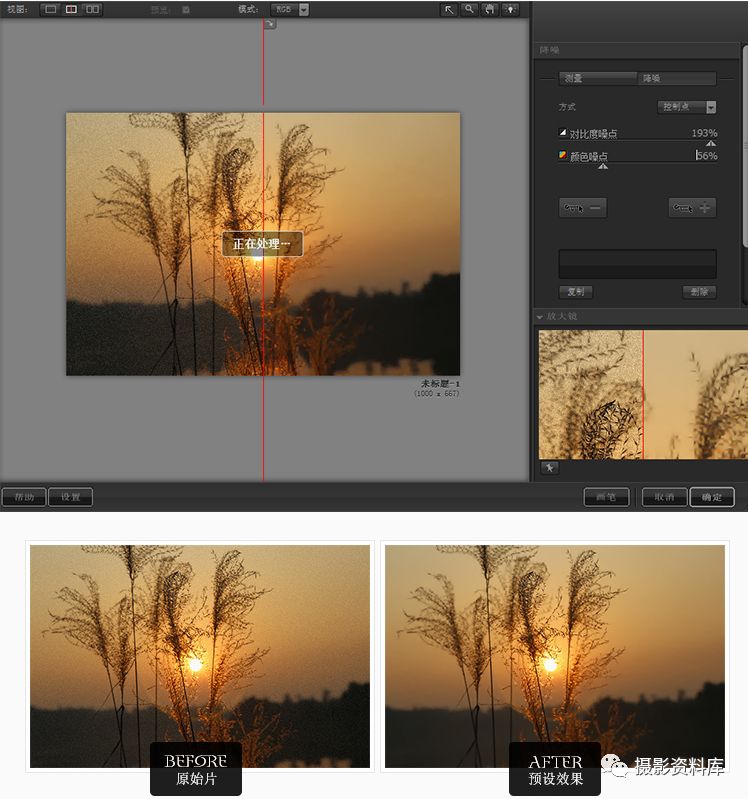
Task: Pin the loupe position
Action: pos(550,467)
